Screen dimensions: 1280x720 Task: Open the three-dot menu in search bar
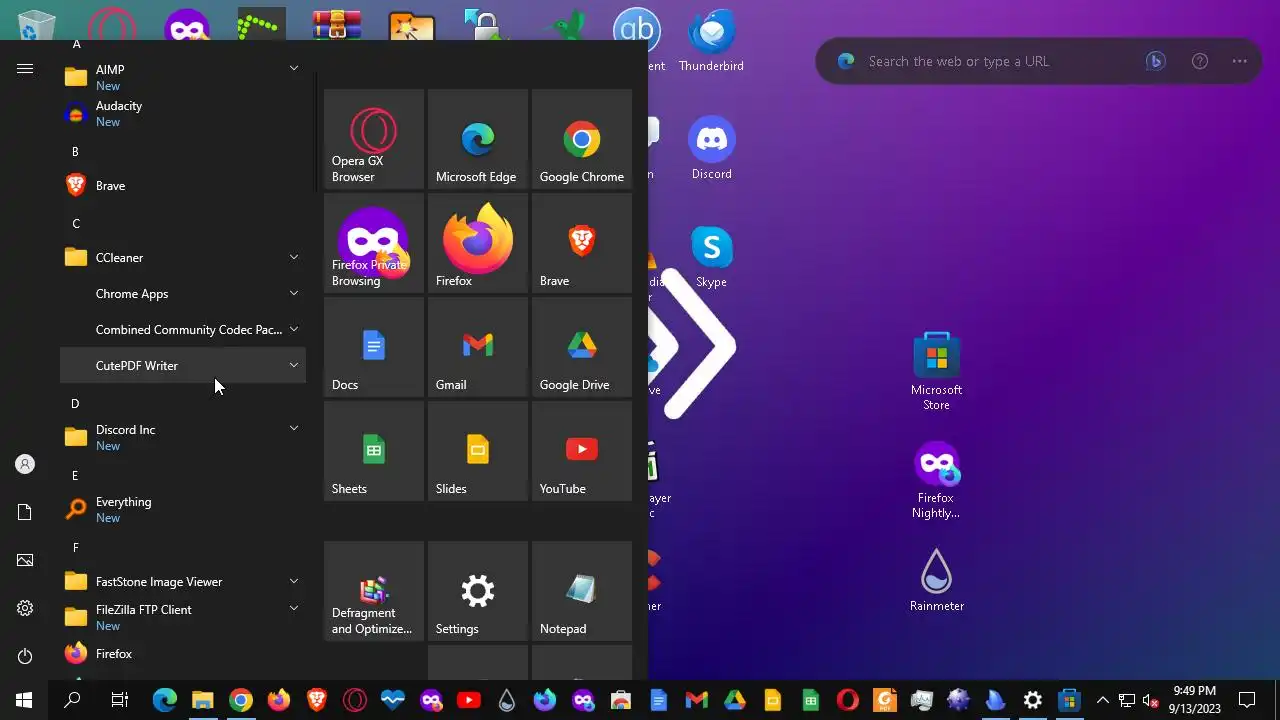[x=1240, y=61]
